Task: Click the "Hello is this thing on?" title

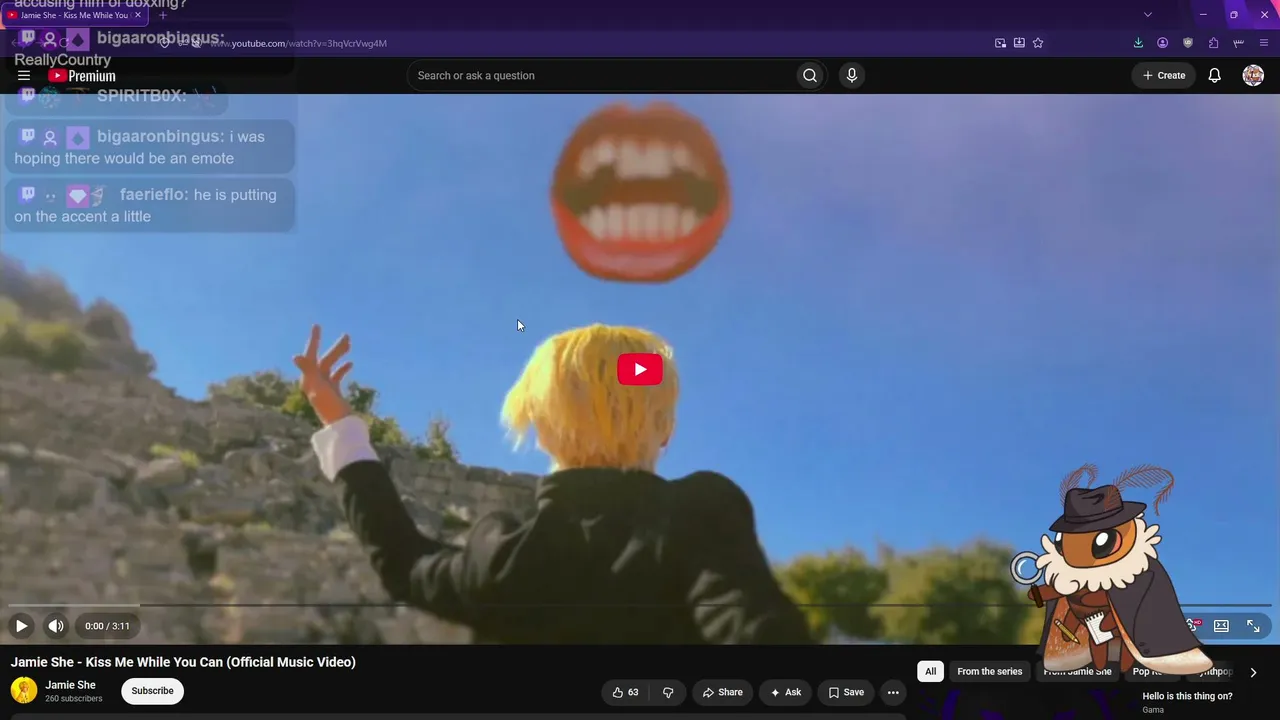Action: coord(1187,696)
